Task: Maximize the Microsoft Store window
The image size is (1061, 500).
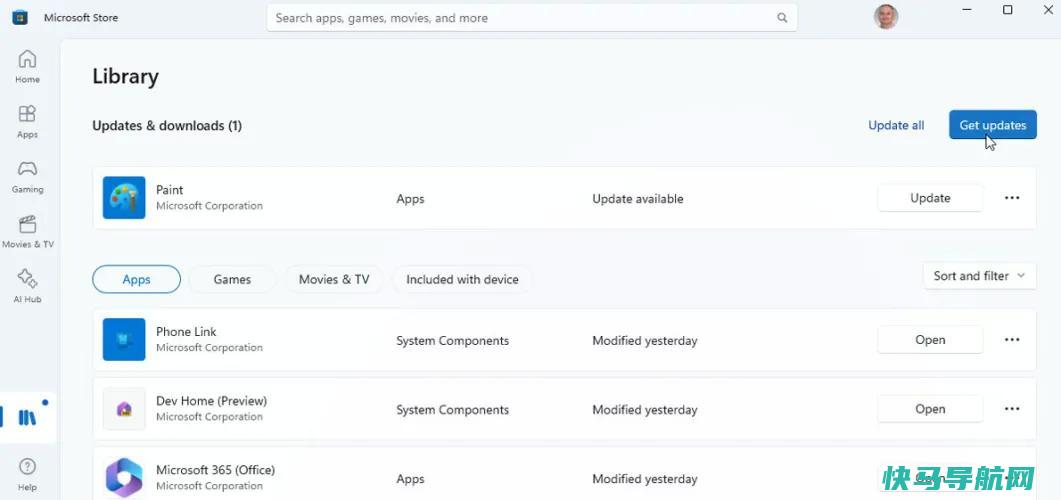Action: coord(1008,9)
